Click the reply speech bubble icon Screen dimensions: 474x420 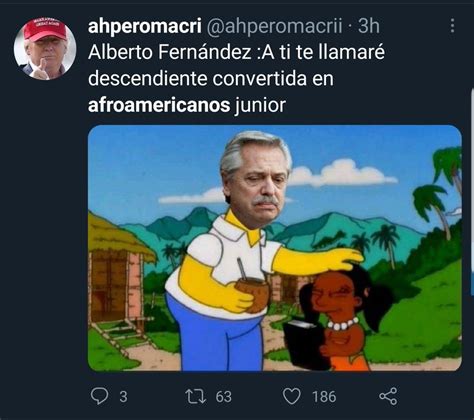pyautogui.click(x=99, y=396)
